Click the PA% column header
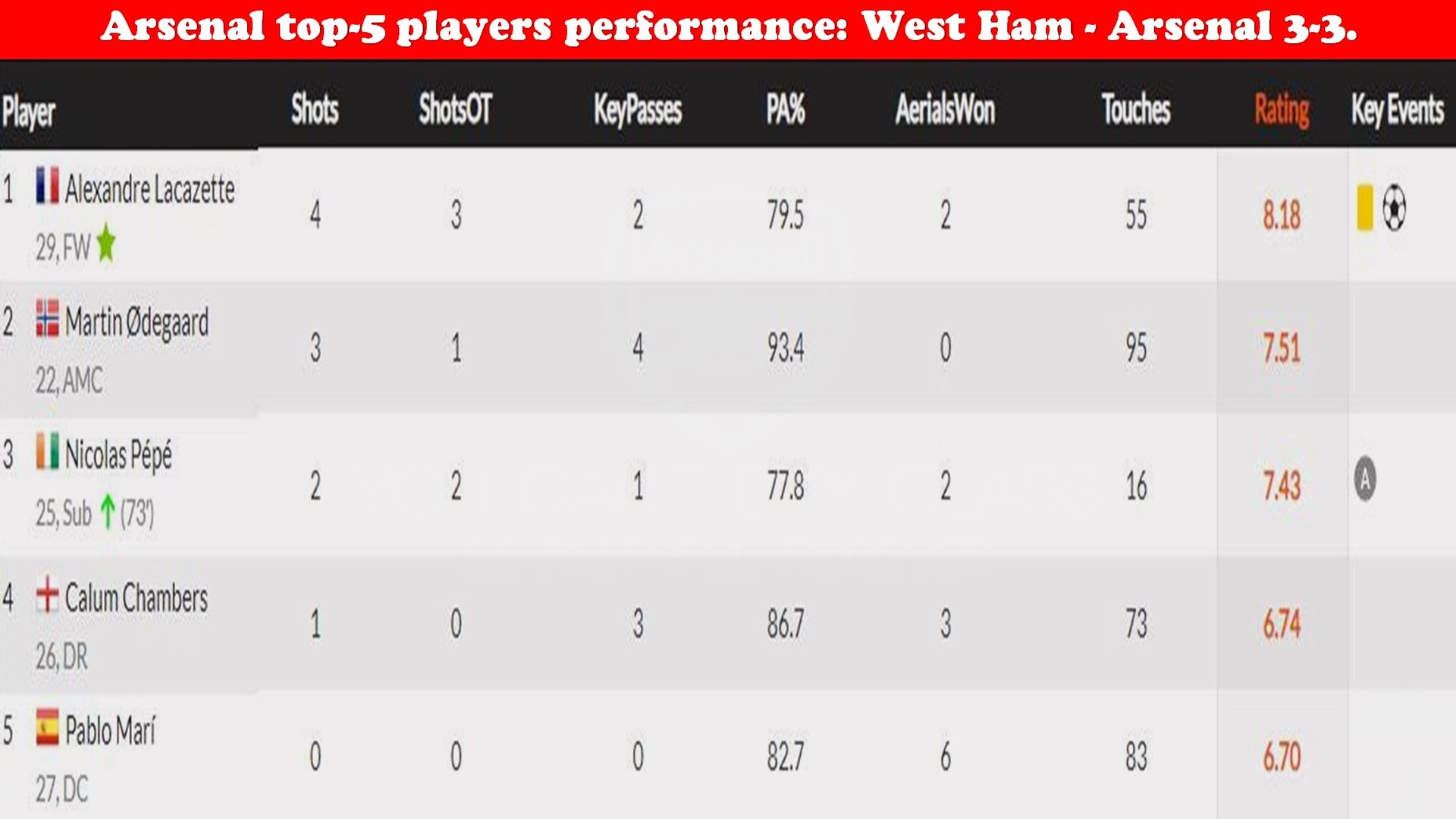 point(786,109)
